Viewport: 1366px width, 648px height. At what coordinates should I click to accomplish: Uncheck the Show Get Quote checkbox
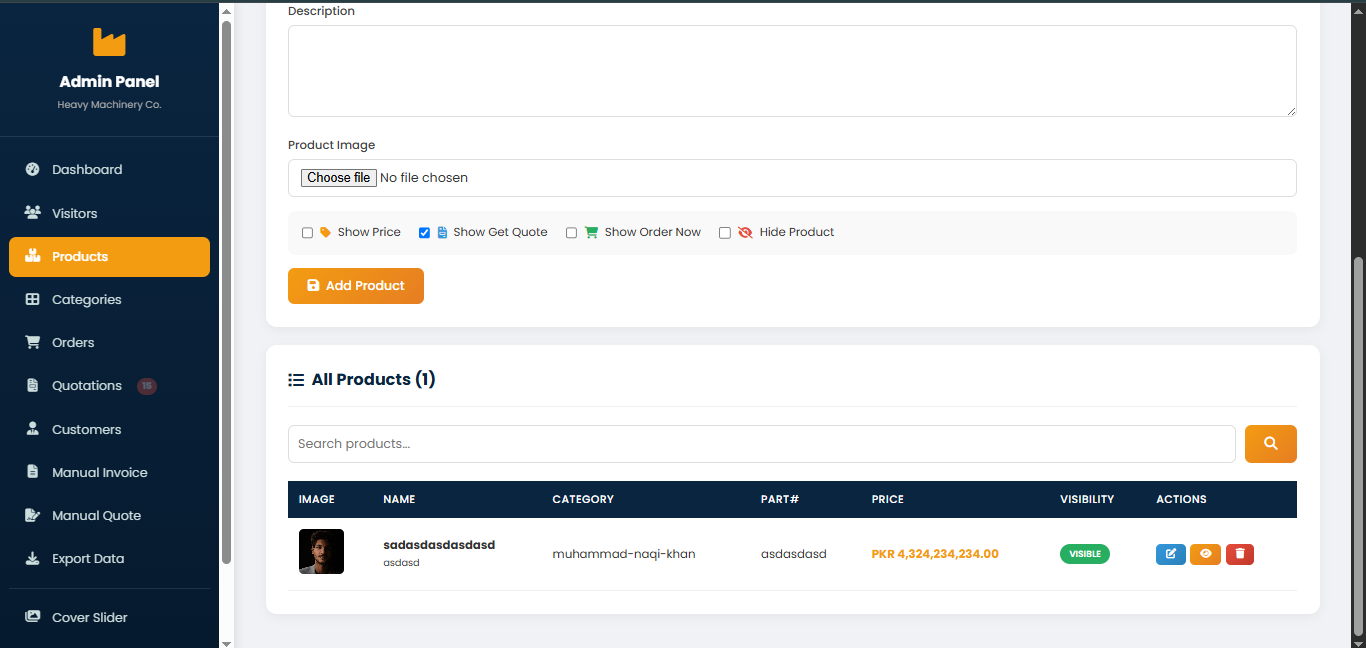[424, 233]
